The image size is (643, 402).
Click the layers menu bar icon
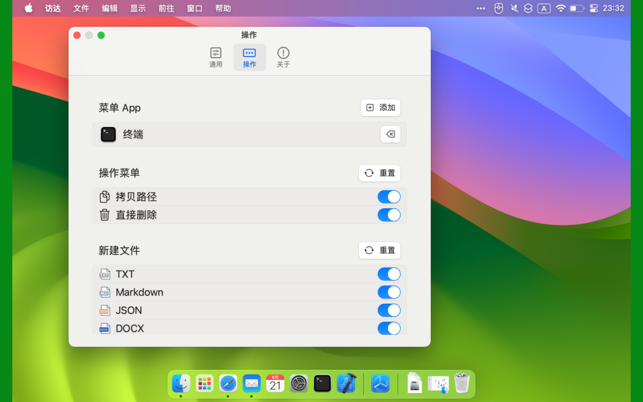(528, 8)
